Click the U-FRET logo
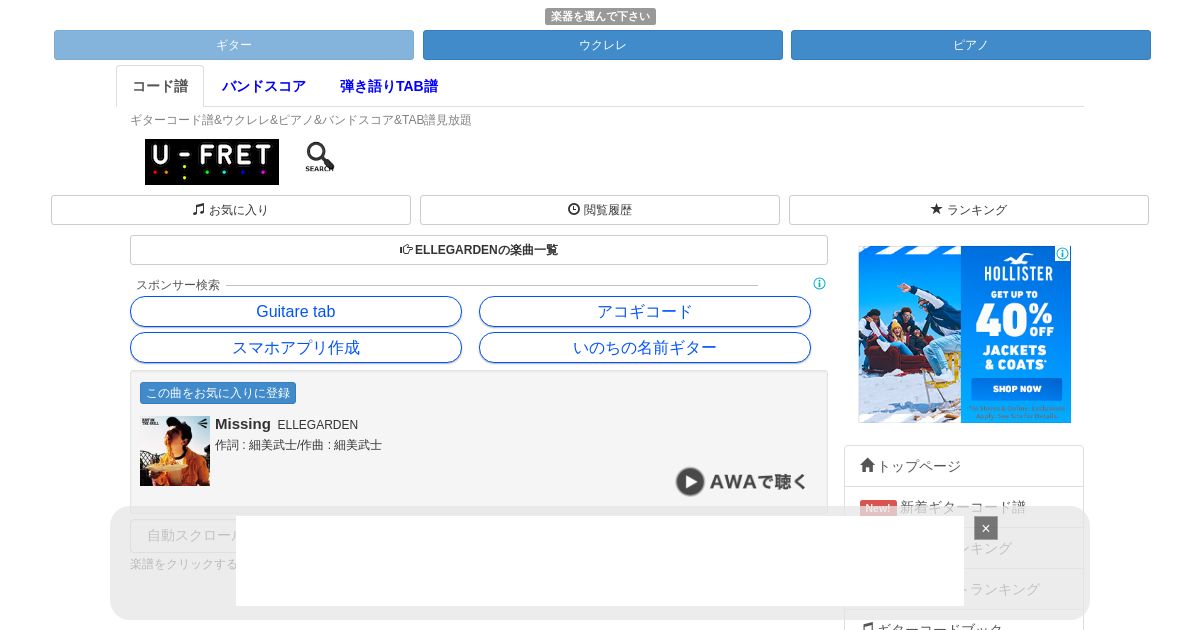 click(x=212, y=162)
